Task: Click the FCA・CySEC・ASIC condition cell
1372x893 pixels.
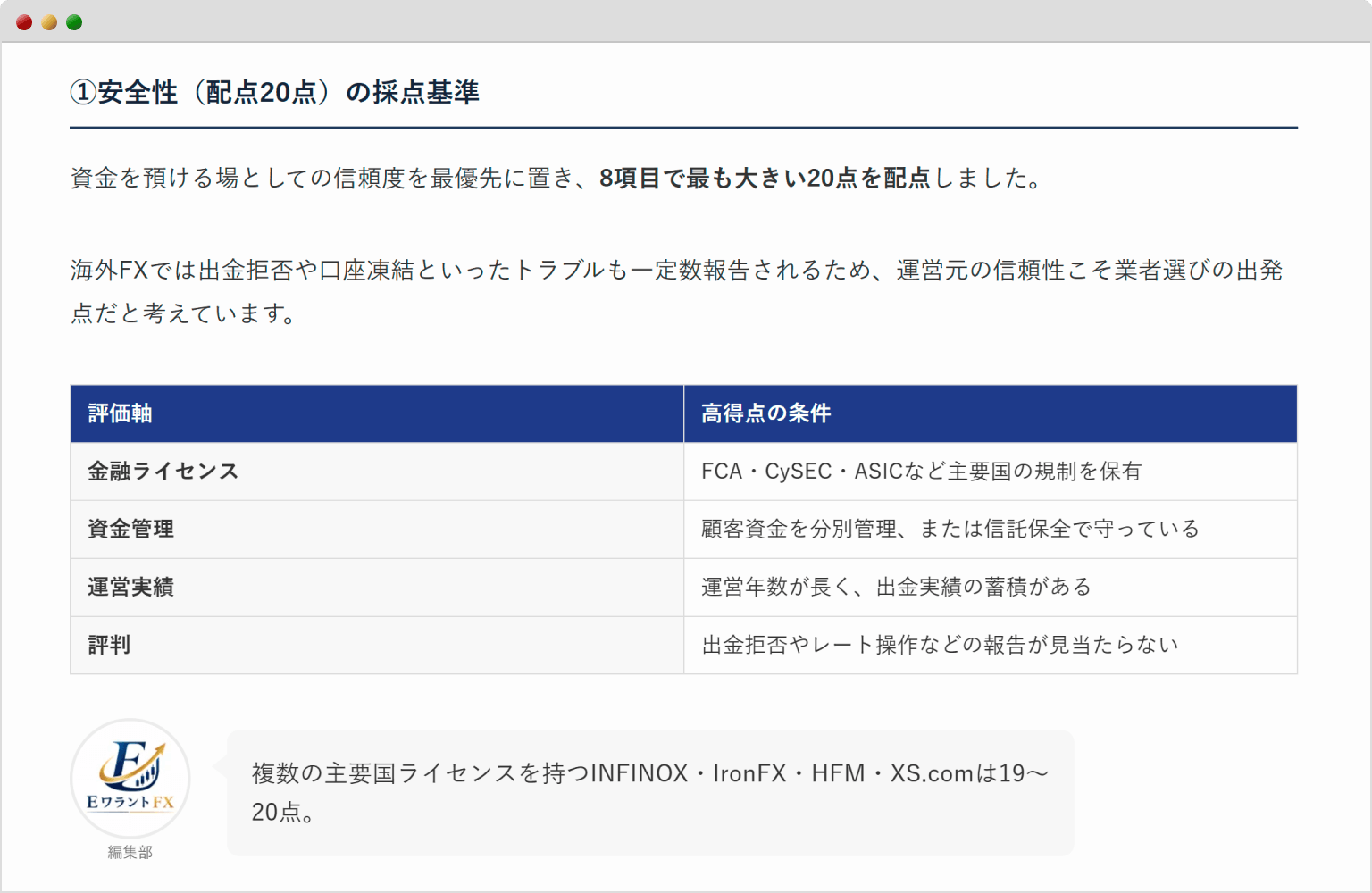Action: click(x=991, y=472)
